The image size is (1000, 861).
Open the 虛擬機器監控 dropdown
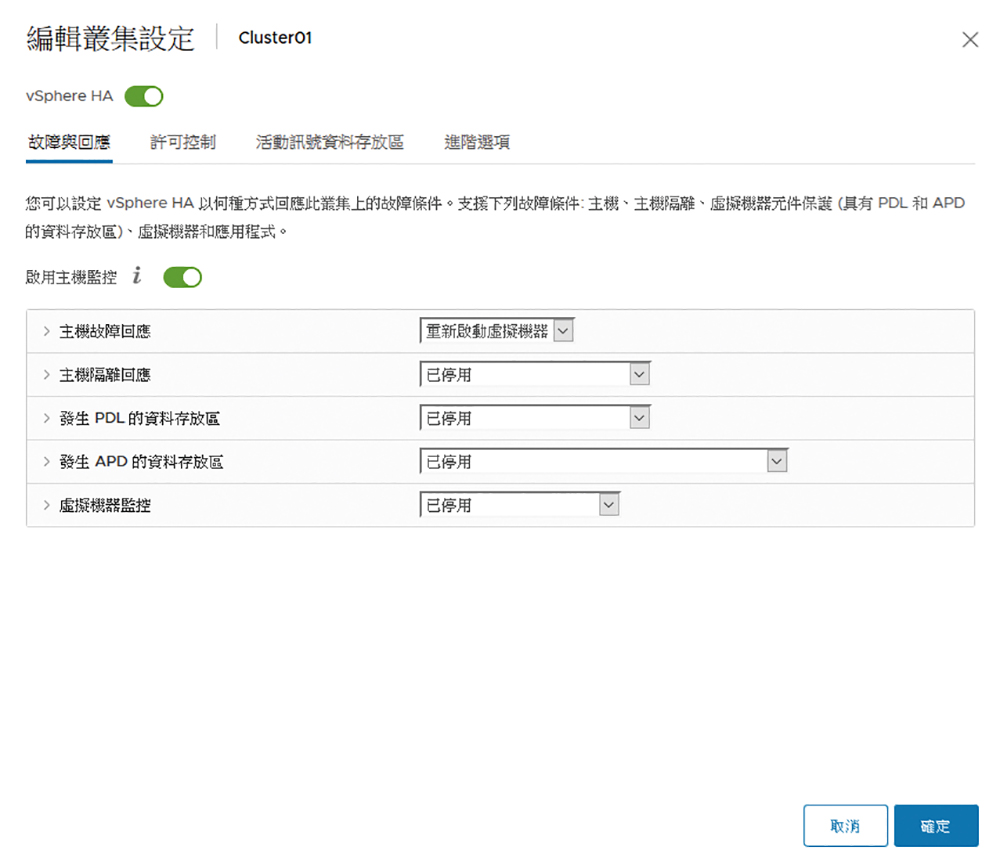(x=520, y=504)
